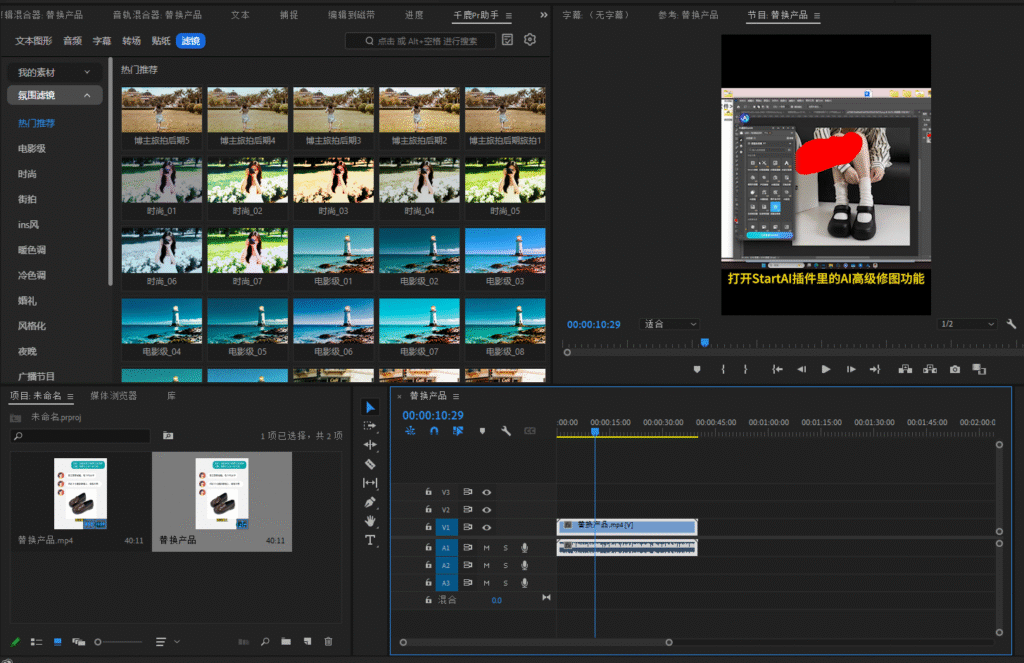Open the 媒体浏览器 panel tab

point(113,396)
